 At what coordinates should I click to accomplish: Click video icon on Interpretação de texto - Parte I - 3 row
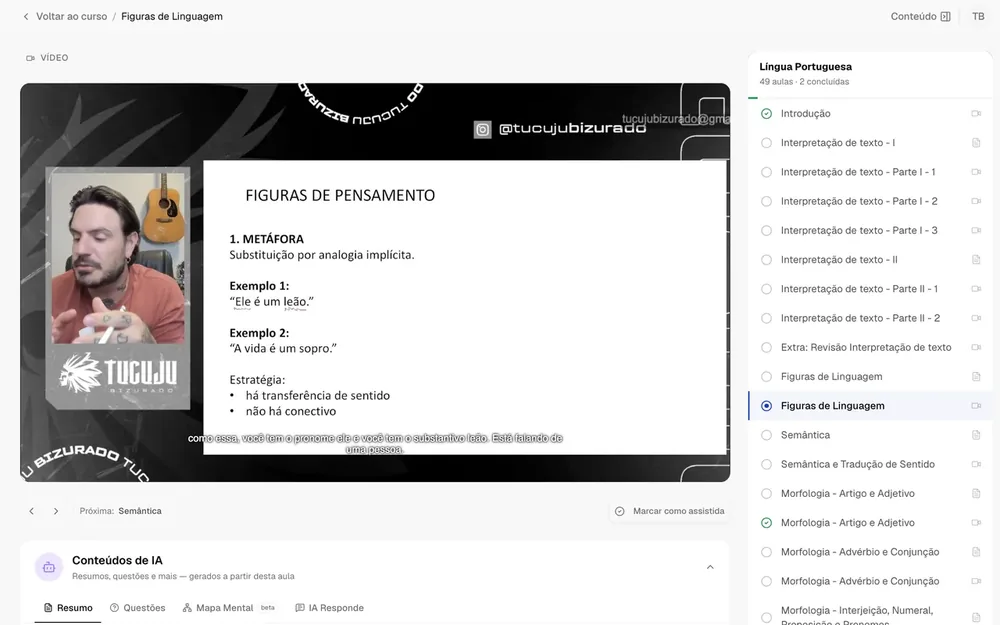pos(976,231)
